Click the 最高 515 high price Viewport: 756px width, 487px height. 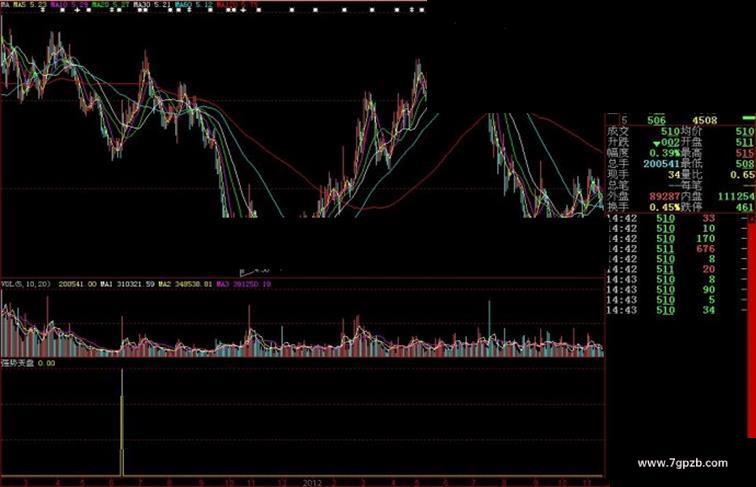[744, 153]
